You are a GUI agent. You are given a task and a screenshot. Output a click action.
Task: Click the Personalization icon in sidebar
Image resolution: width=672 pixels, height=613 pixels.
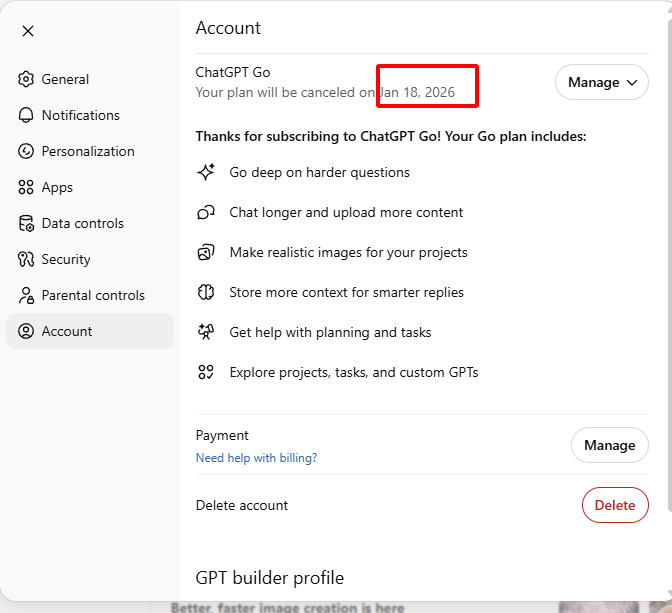[x=26, y=151]
